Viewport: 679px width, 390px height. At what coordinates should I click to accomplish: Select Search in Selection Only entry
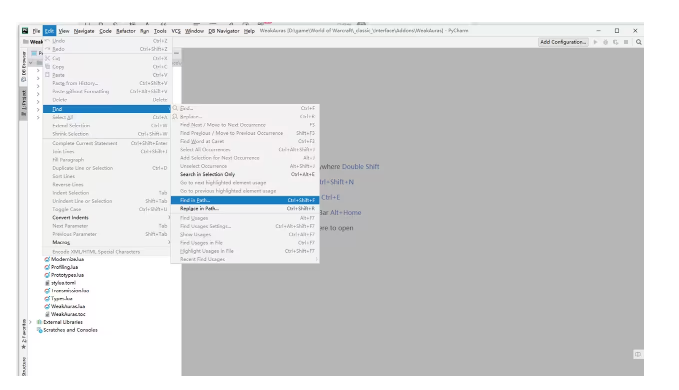(x=245, y=174)
